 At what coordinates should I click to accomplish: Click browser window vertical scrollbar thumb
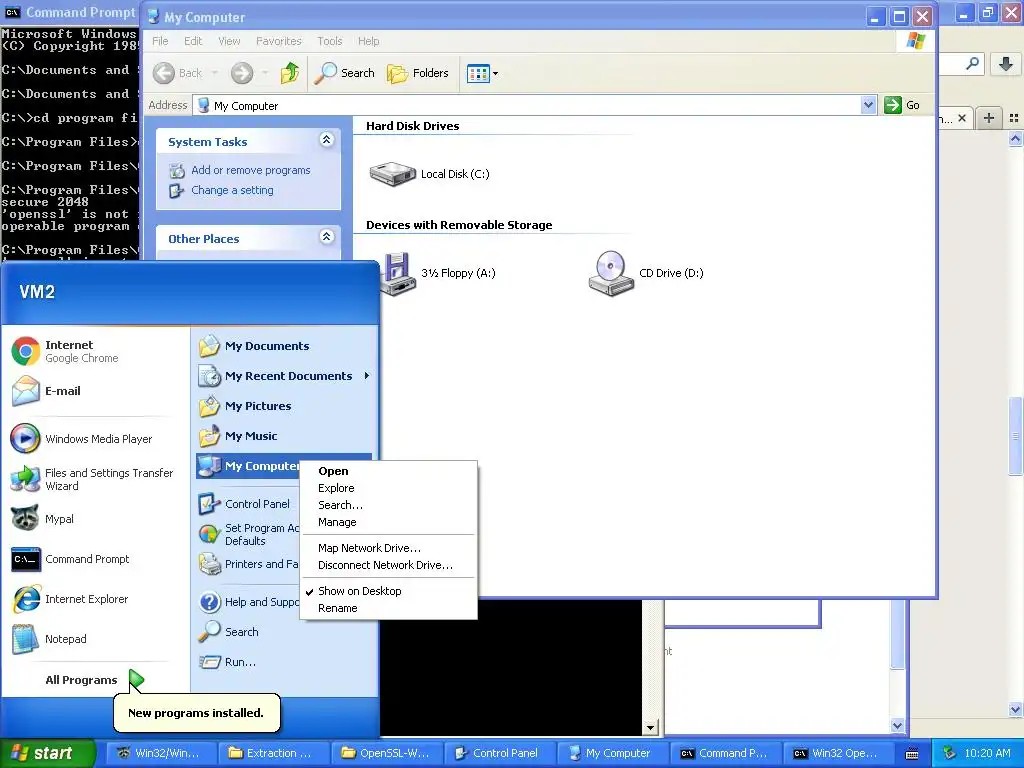1016,436
